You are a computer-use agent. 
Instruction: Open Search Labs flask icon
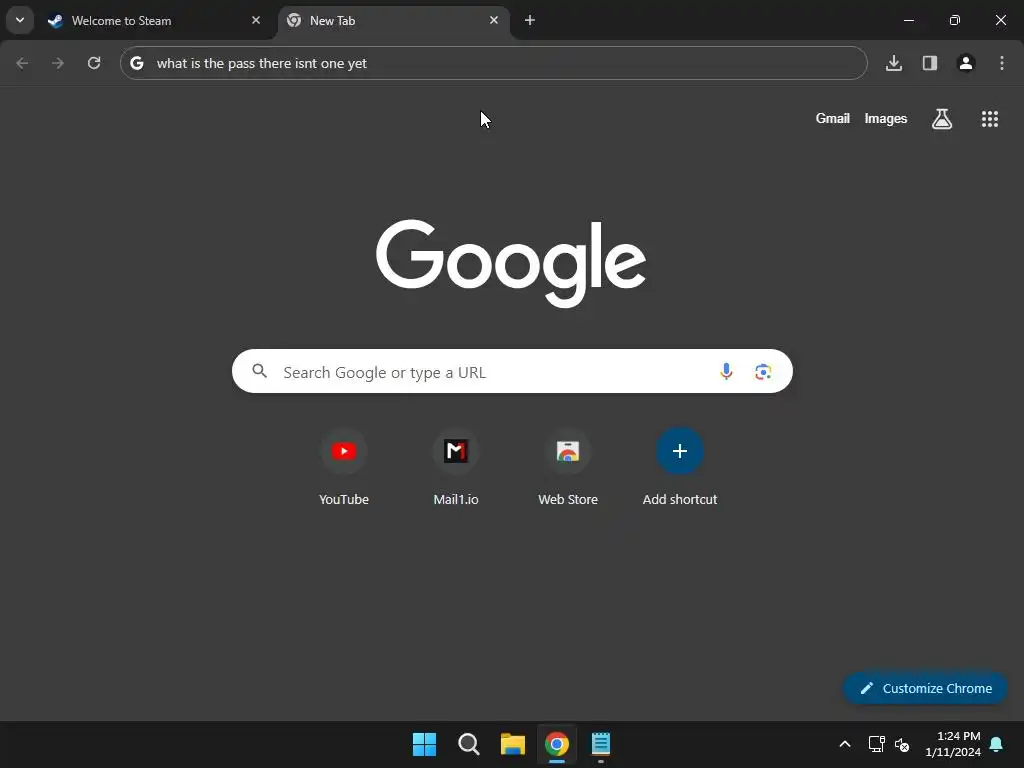(x=942, y=118)
